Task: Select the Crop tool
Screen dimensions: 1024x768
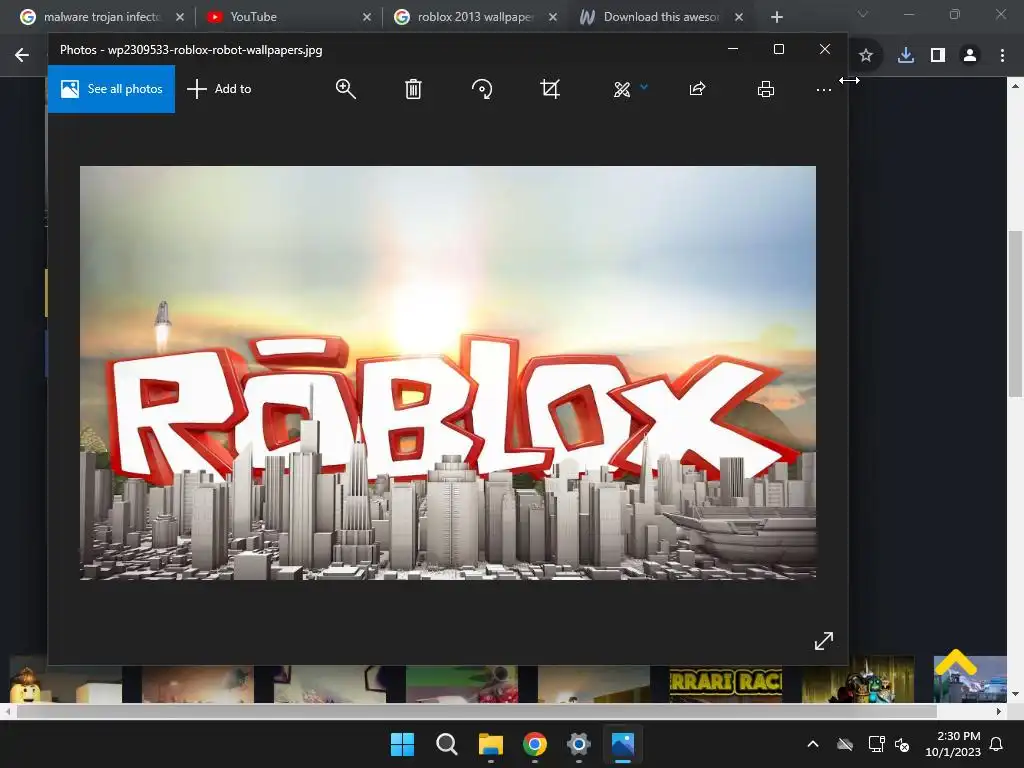Action: point(550,89)
